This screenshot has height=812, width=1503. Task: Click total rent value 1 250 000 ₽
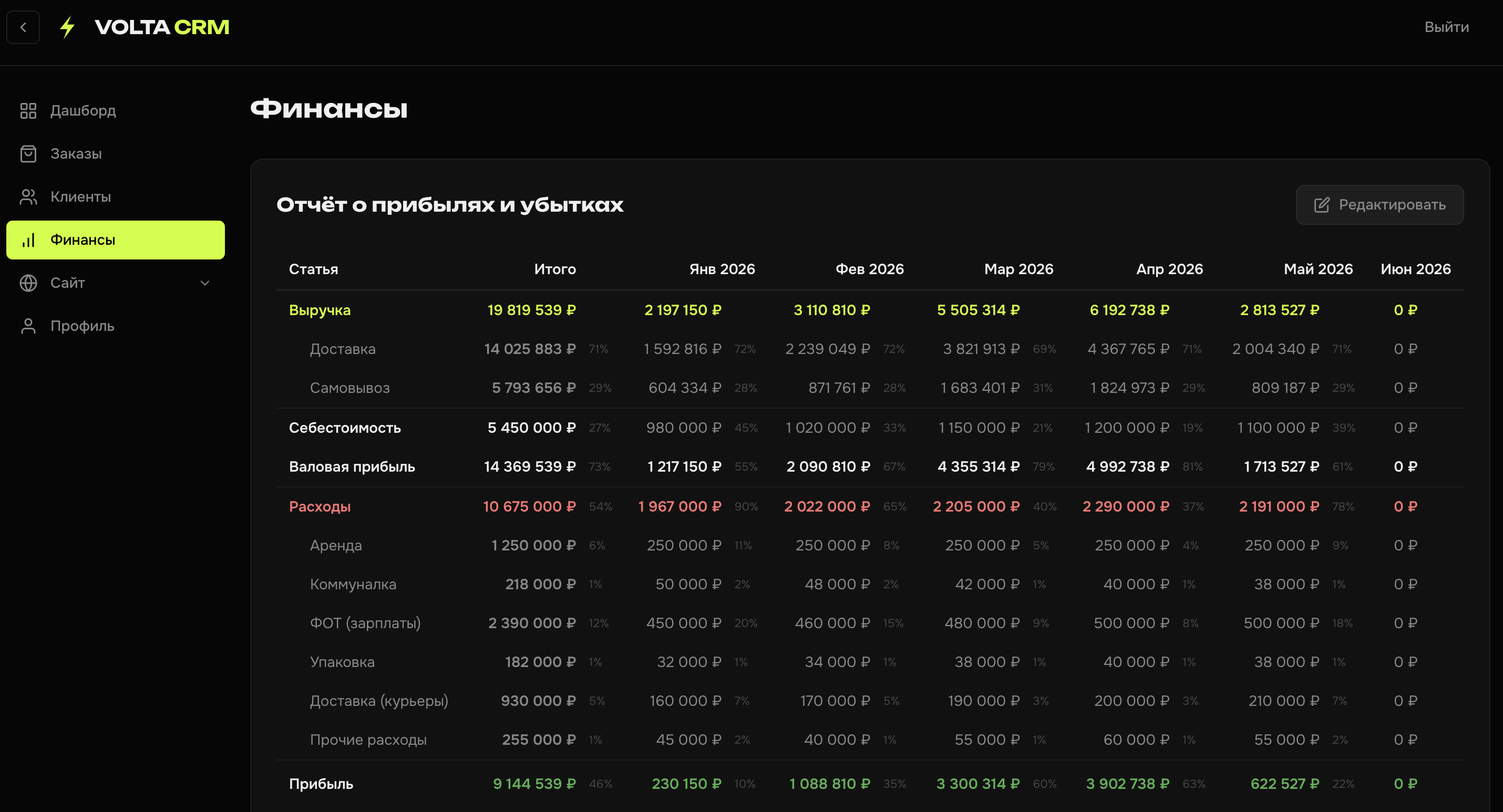(533, 545)
